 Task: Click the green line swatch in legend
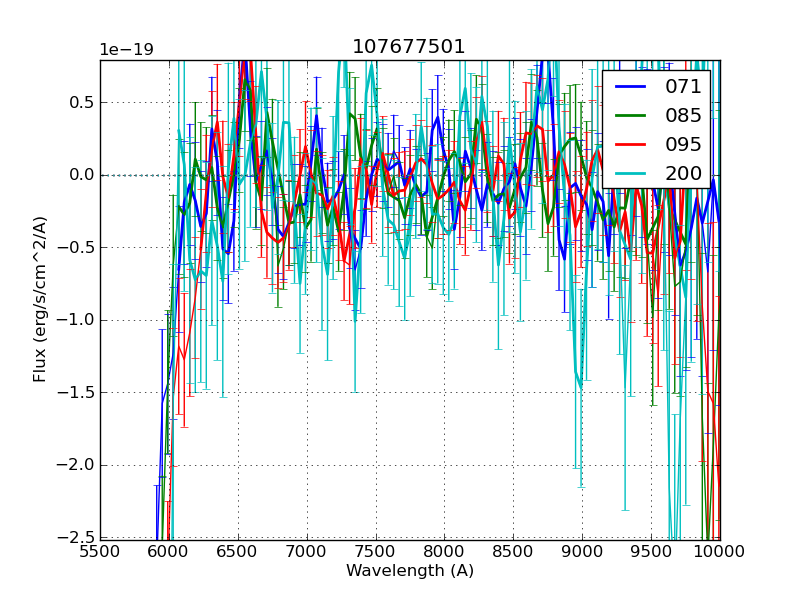pos(632,116)
